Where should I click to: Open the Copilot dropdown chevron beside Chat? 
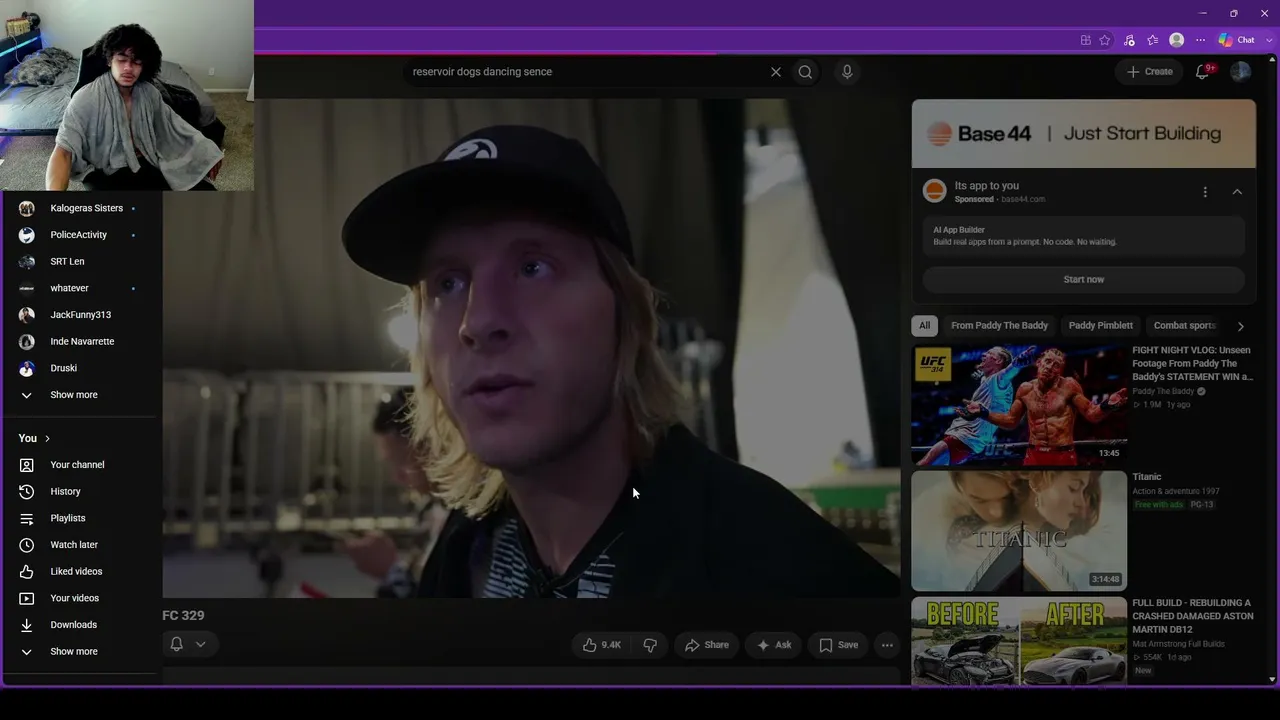(x=1269, y=40)
